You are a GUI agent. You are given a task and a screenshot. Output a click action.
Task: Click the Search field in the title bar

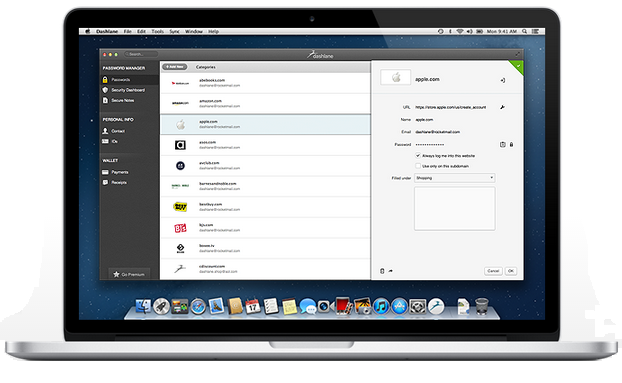pos(141,54)
